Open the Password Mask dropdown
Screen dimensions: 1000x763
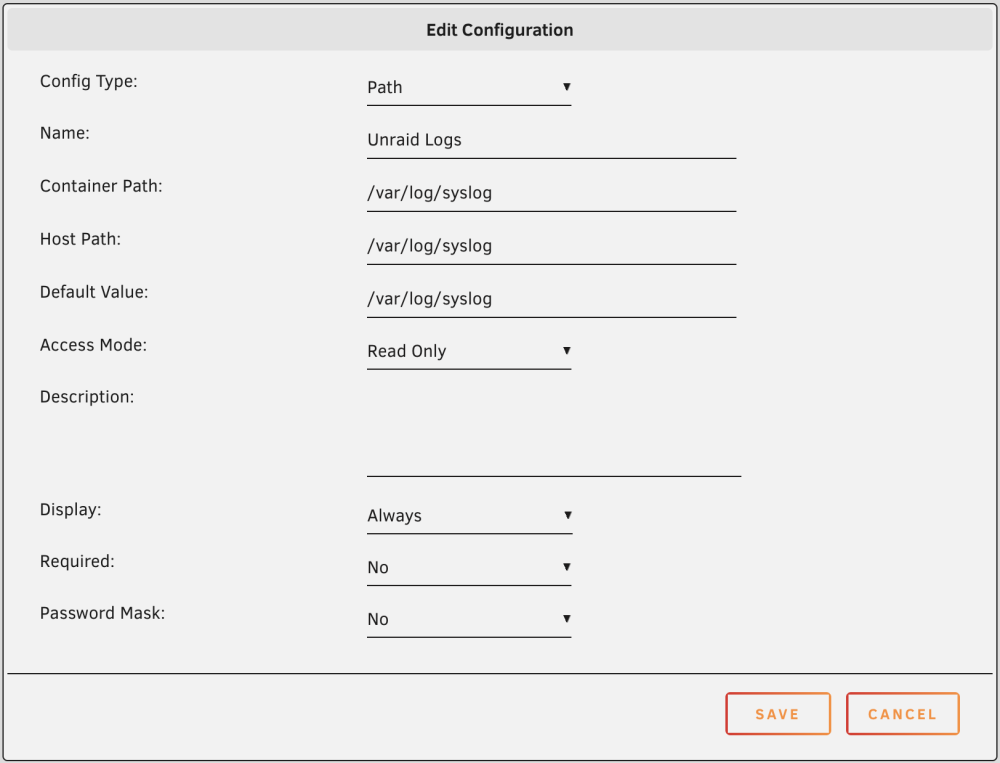(x=469, y=619)
